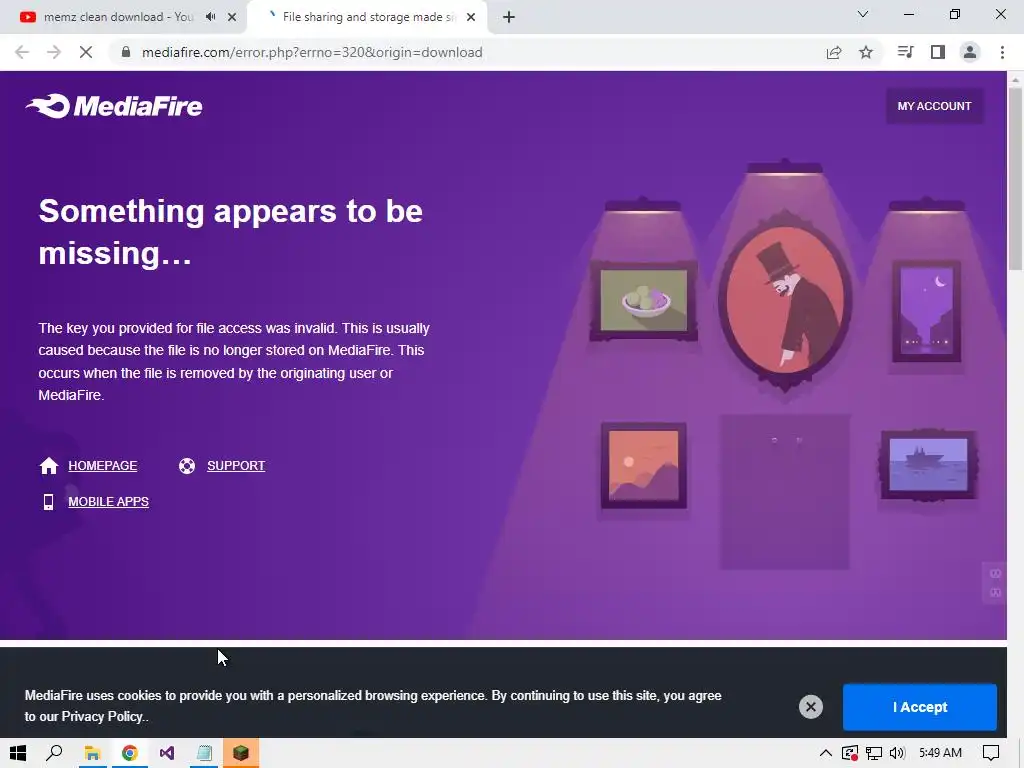Click the sunset mountains painting
Viewport: 1024px width, 768px height.
pyautogui.click(x=643, y=466)
